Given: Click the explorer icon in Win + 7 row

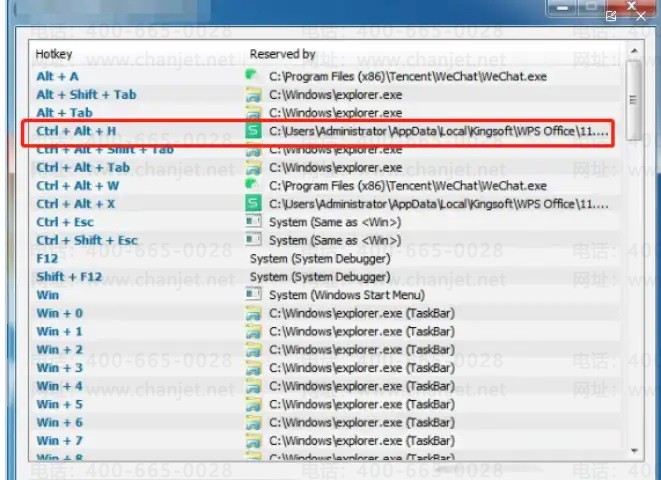Looking at the screenshot, I should tap(253, 441).
